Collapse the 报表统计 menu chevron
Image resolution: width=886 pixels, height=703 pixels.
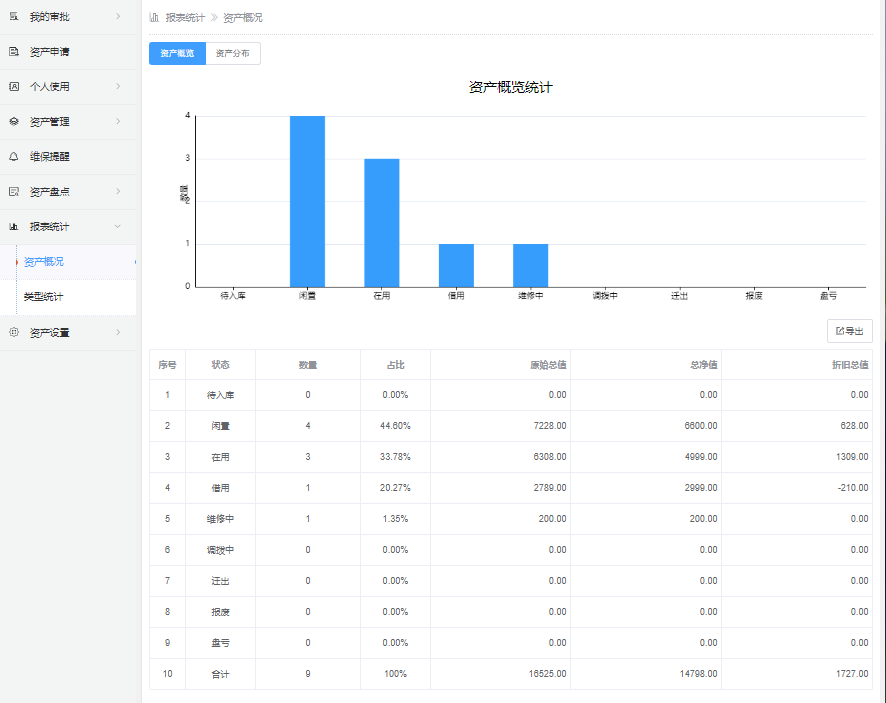tap(118, 227)
